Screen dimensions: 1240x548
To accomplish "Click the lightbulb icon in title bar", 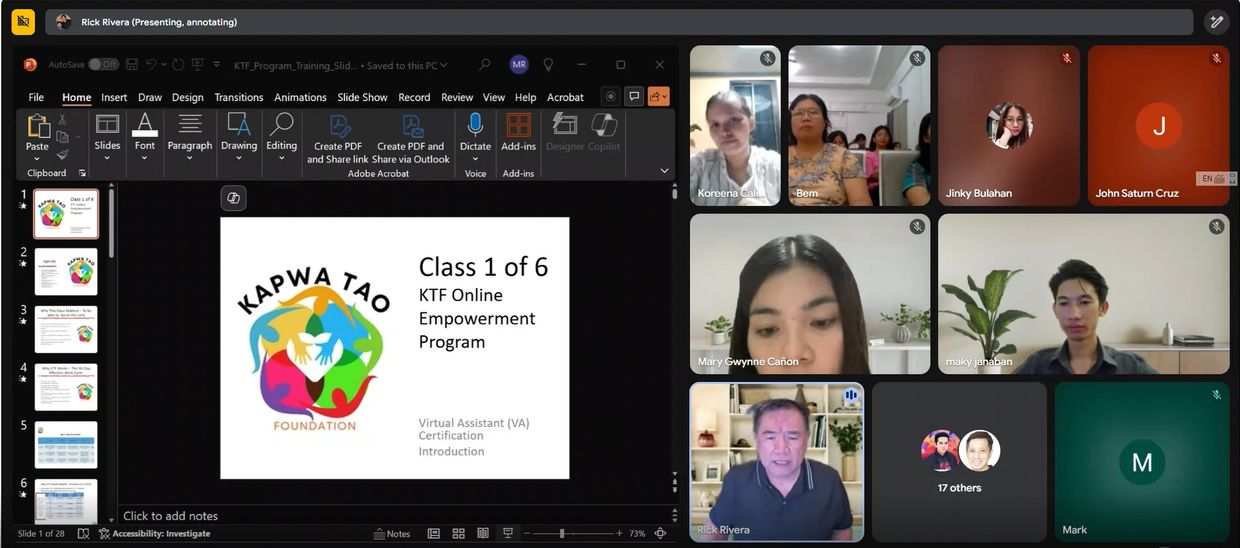I will point(548,65).
